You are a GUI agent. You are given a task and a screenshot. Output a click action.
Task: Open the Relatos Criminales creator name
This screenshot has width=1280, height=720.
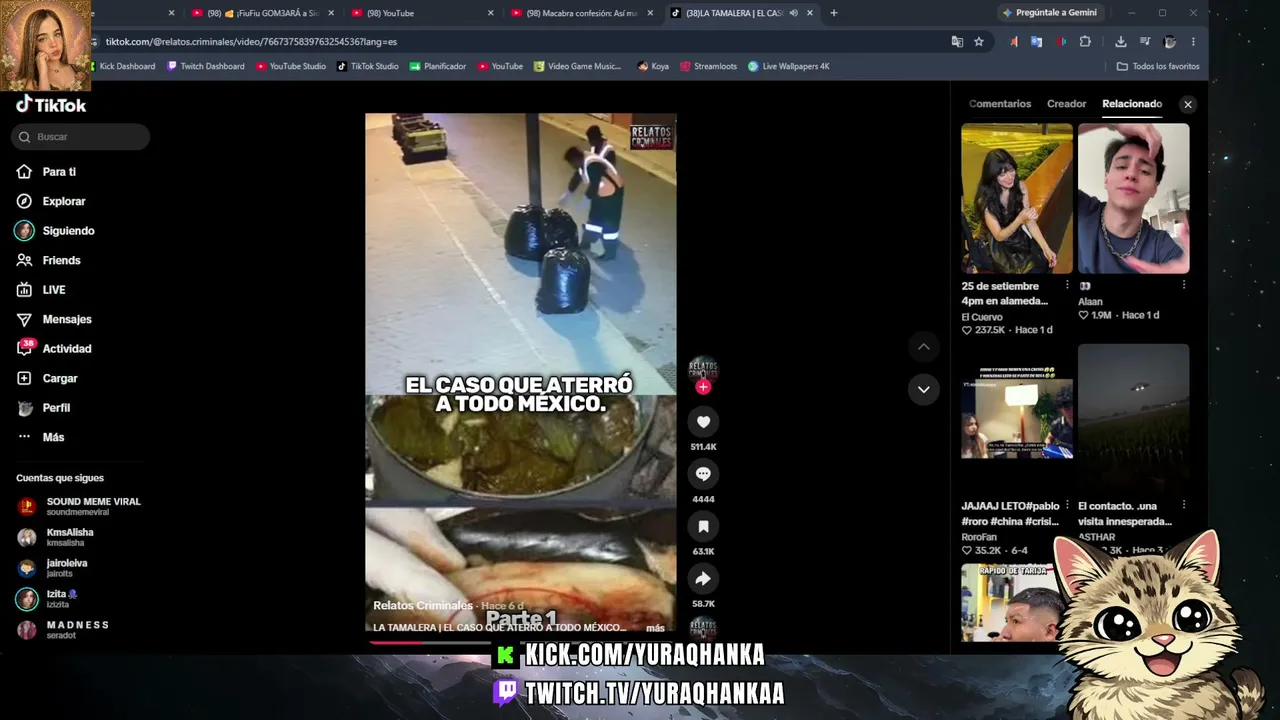point(423,605)
